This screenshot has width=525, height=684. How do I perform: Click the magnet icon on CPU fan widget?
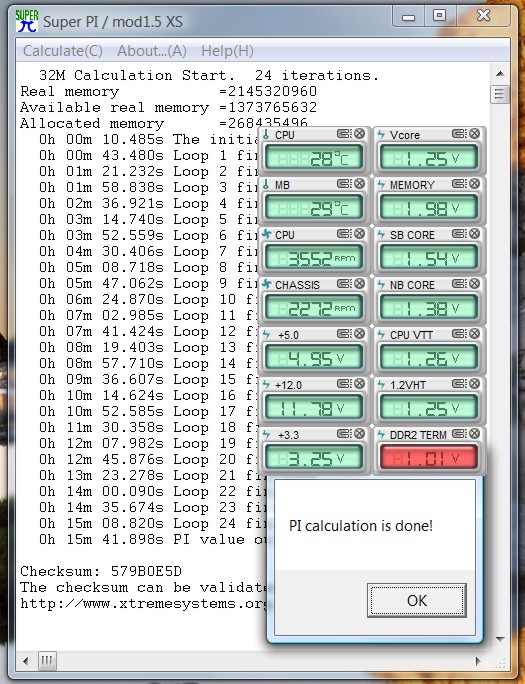344,234
